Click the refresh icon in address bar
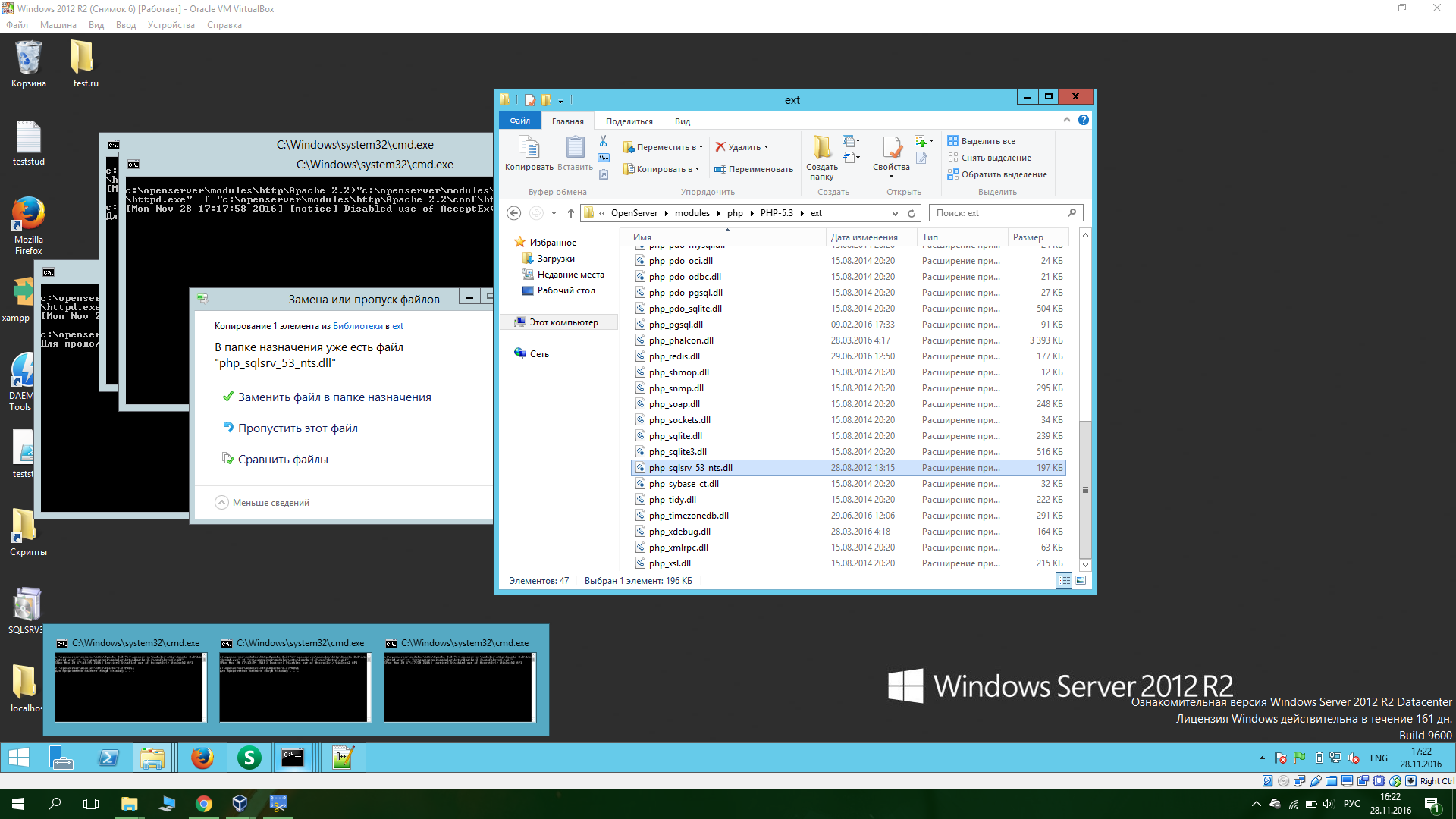The height and width of the screenshot is (819, 1456). [912, 213]
